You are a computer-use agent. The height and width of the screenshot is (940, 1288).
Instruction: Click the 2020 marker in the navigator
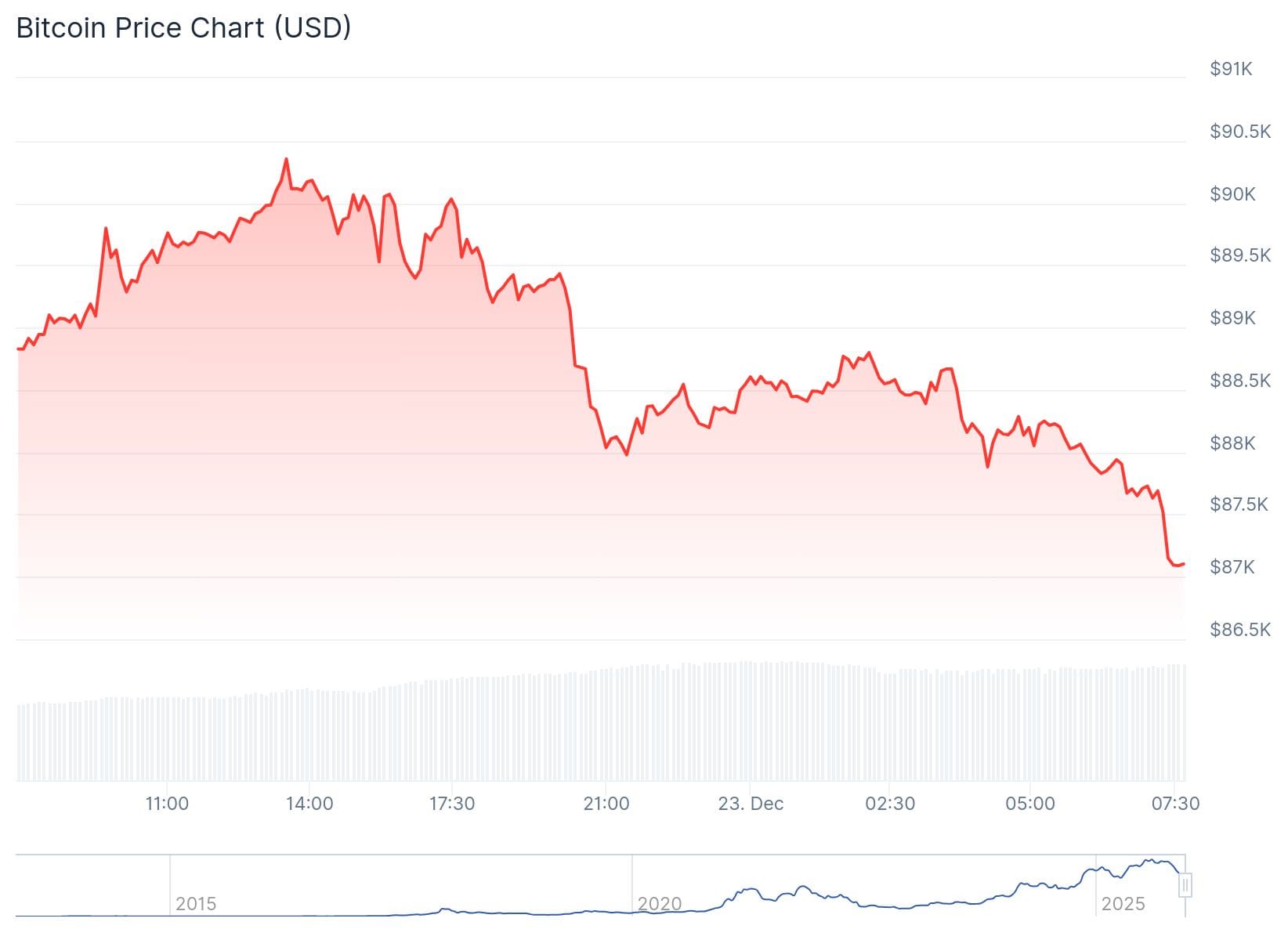659,904
